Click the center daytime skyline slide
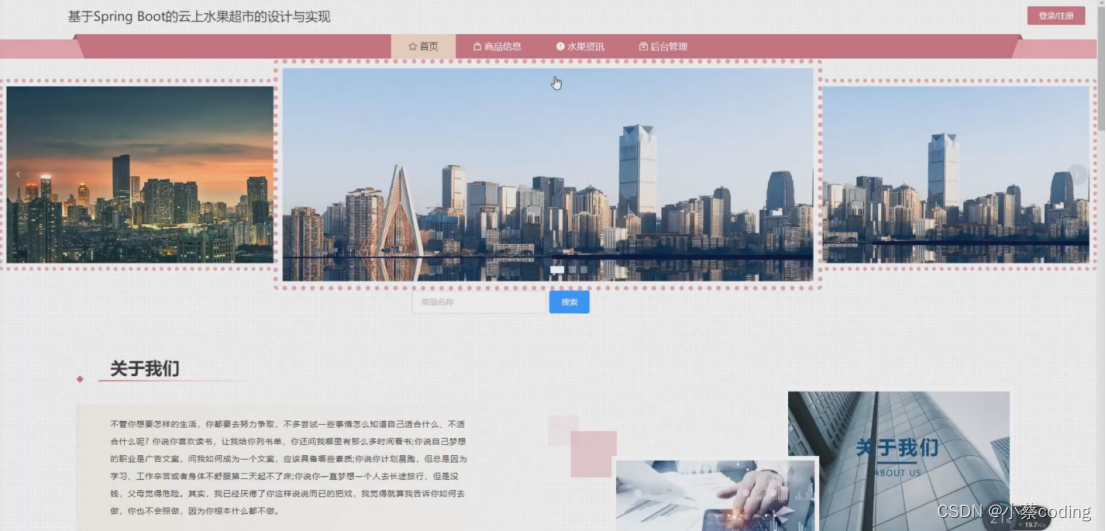 pos(548,174)
